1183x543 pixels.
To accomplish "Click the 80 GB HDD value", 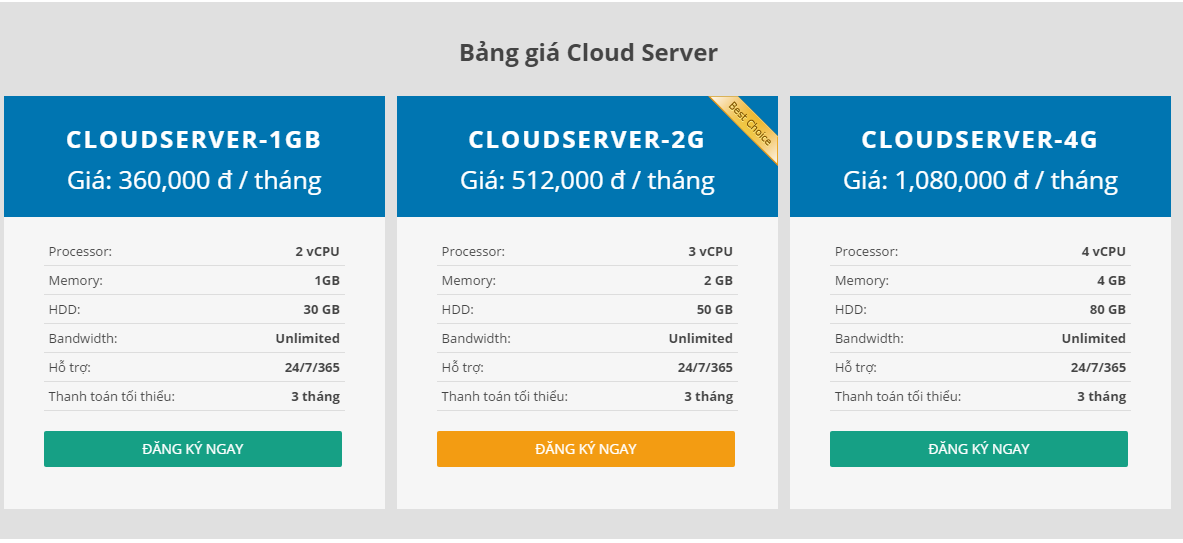I will tap(1108, 309).
